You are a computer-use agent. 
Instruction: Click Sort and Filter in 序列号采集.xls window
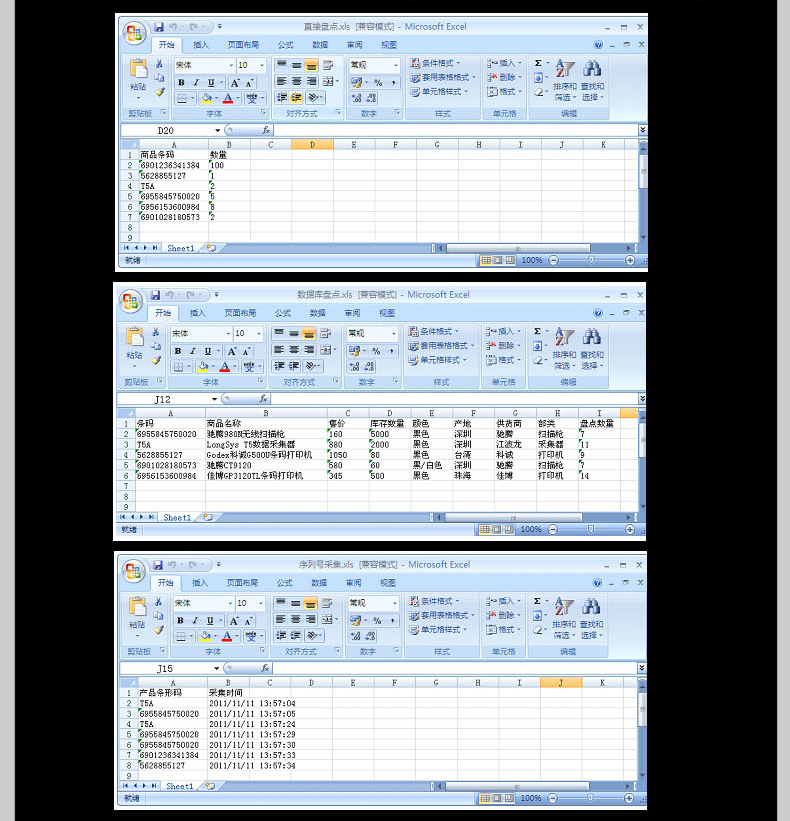click(564, 618)
